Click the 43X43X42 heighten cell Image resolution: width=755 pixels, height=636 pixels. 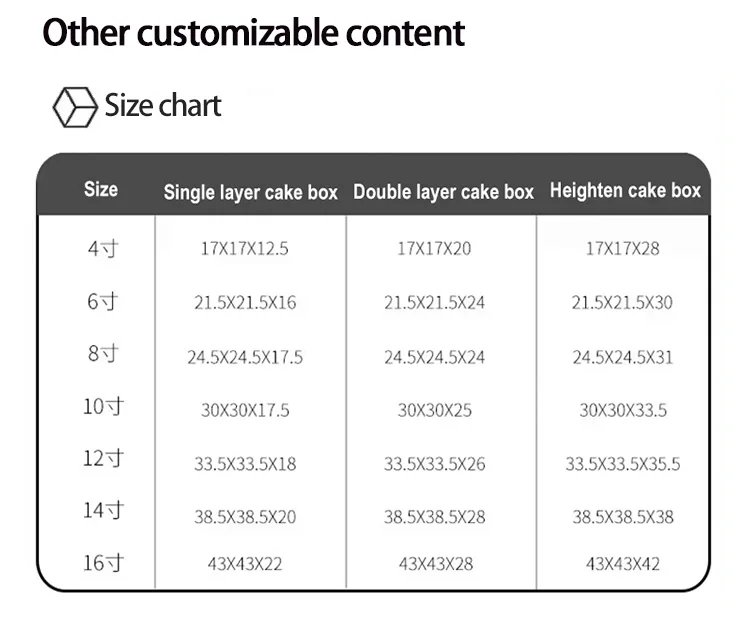[x=623, y=563]
